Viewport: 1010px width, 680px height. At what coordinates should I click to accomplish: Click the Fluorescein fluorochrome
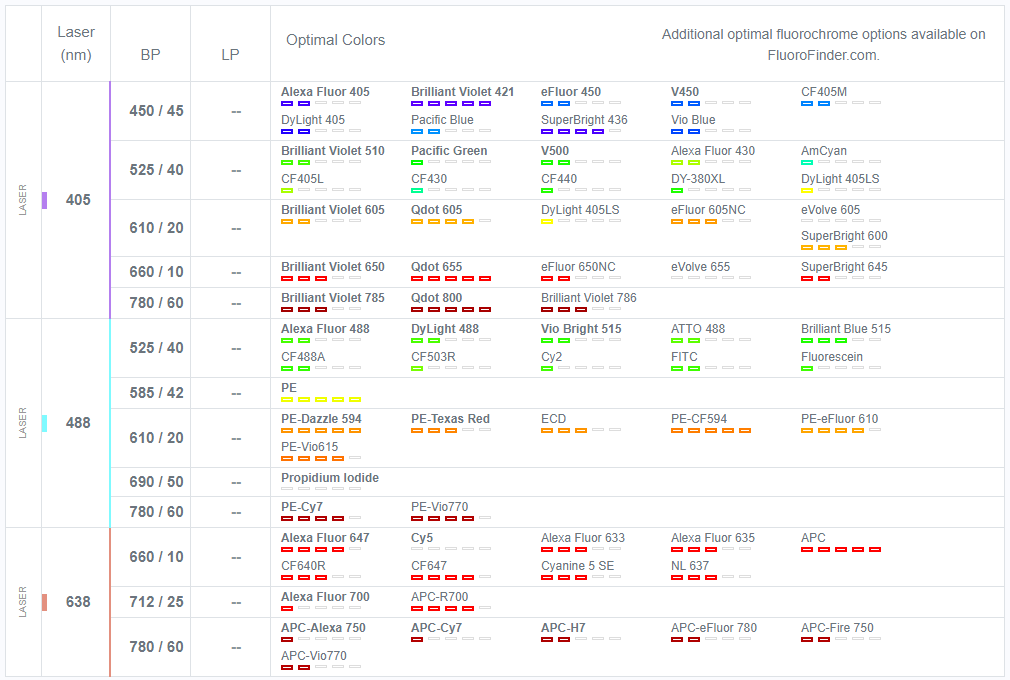click(x=832, y=357)
